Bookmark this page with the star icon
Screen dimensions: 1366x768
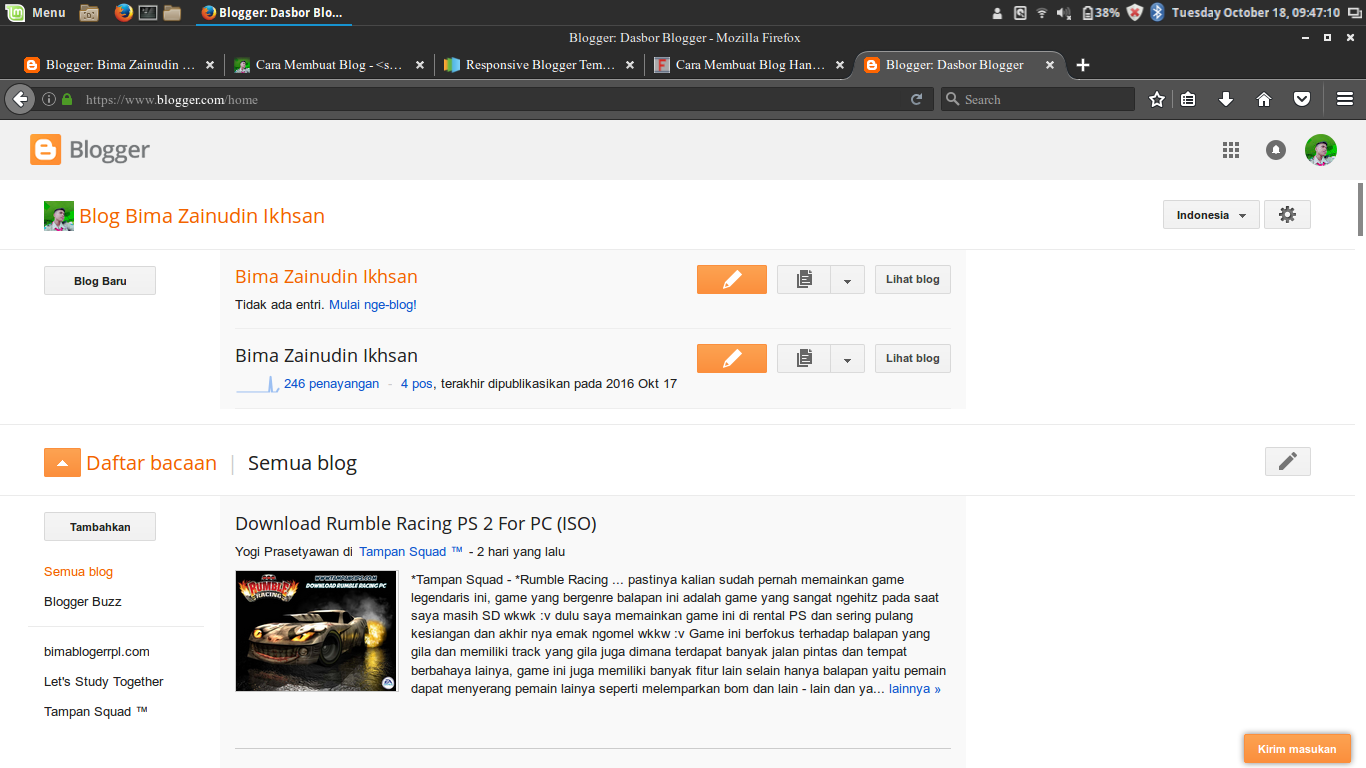(x=1156, y=99)
